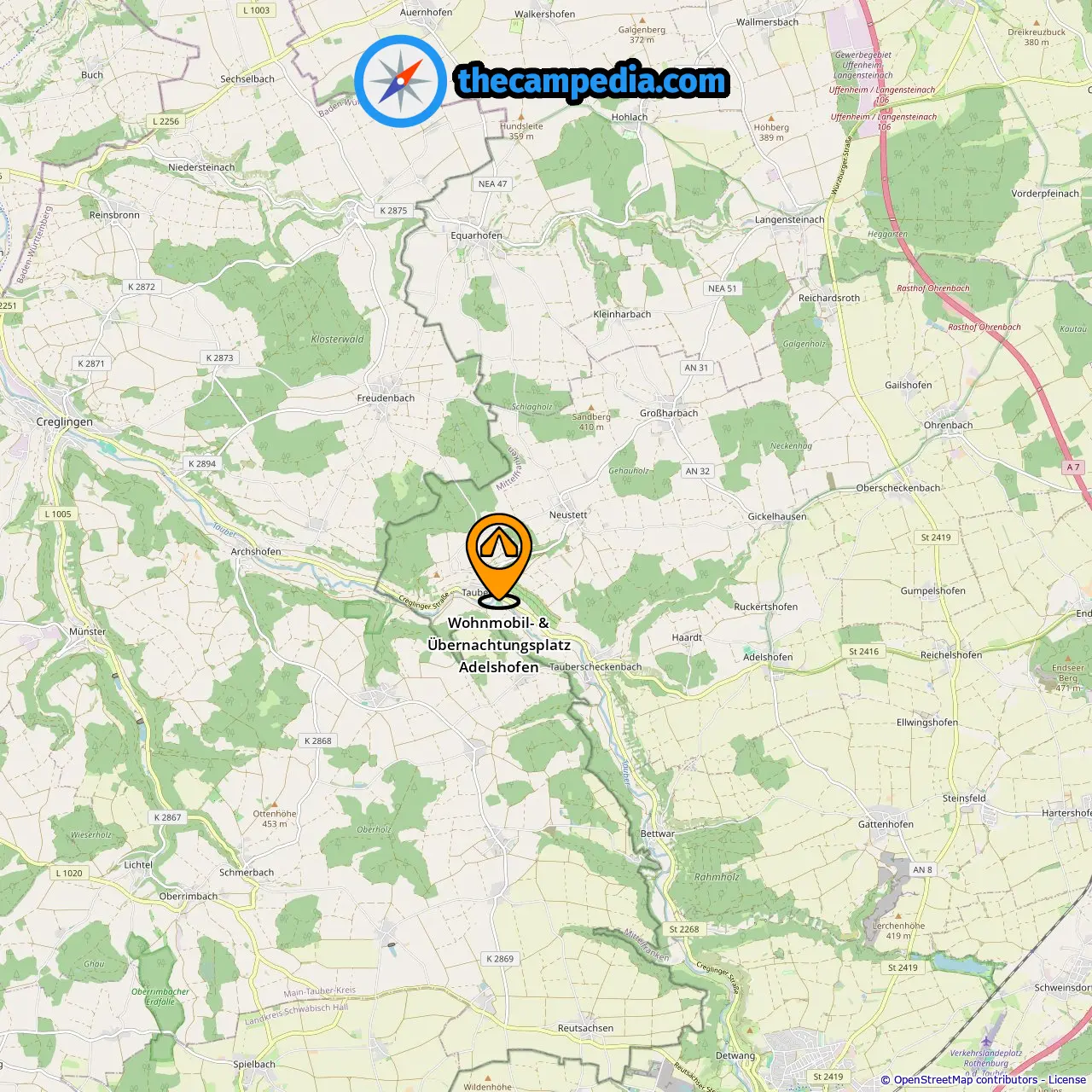Select the L 1003 road shield
Screen dimensions: 1092x1092
[x=256, y=10]
